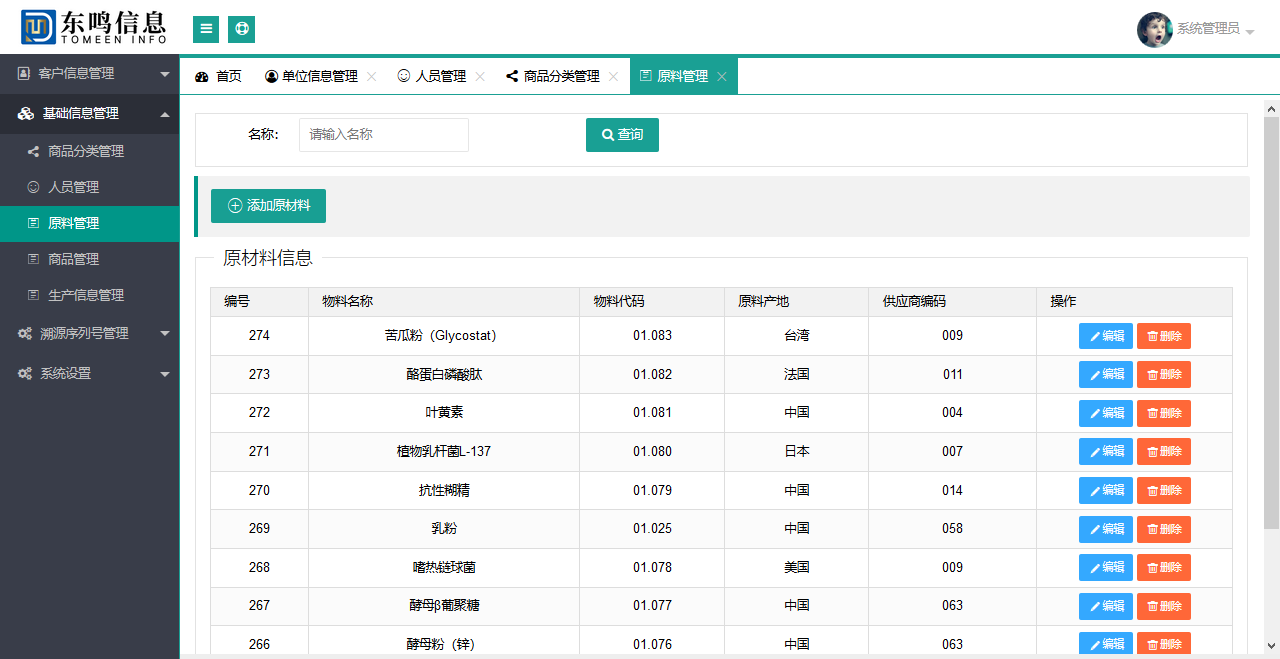The width and height of the screenshot is (1280, 659).
Task: Switch to the 商品分类管理 tab
Action: tap(560, 76)
